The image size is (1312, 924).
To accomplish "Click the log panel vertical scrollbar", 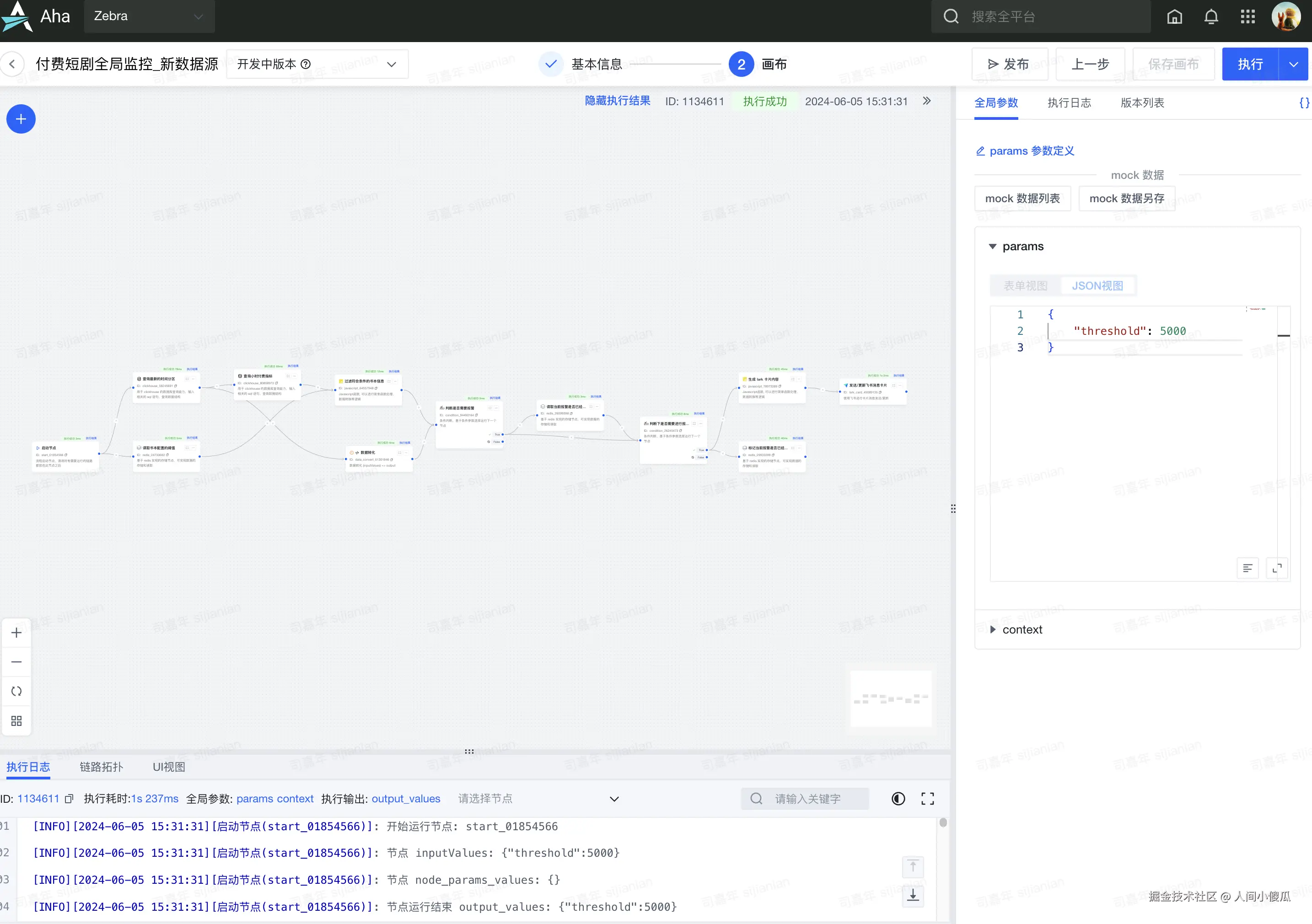I will click(x=943, y=823).
